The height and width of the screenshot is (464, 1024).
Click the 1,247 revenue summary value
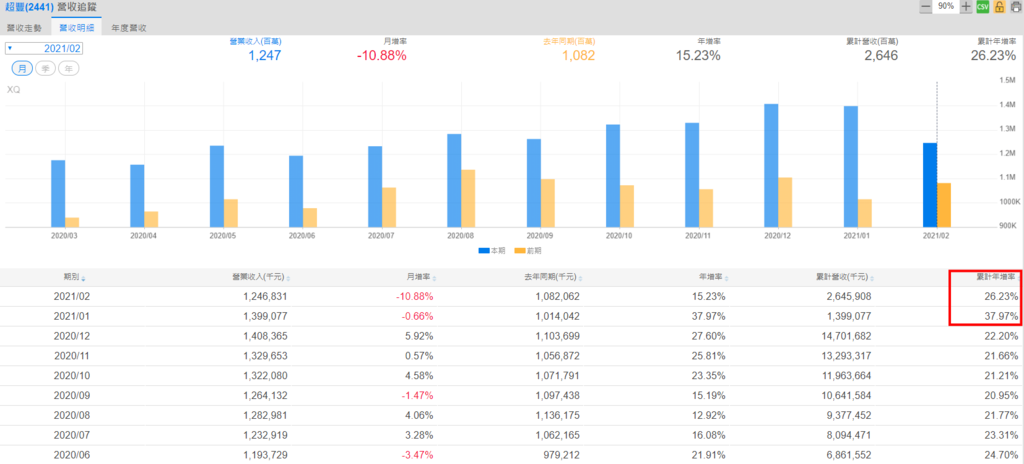point(264,56)
